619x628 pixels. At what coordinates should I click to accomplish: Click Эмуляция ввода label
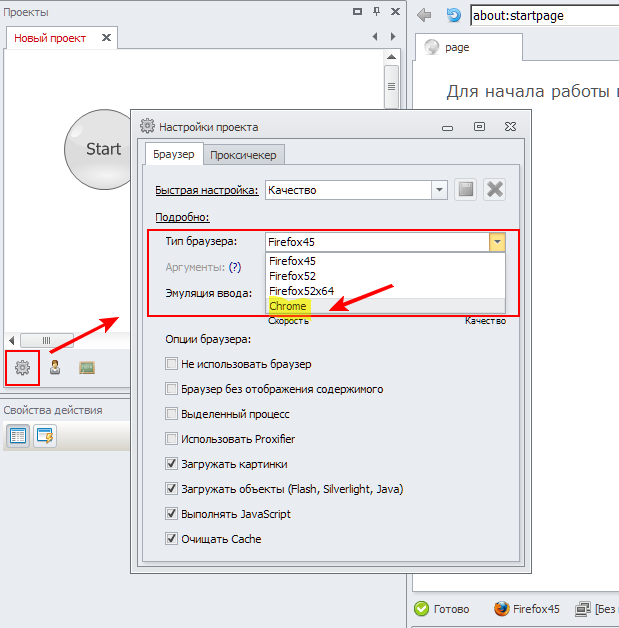click(209, 293)
